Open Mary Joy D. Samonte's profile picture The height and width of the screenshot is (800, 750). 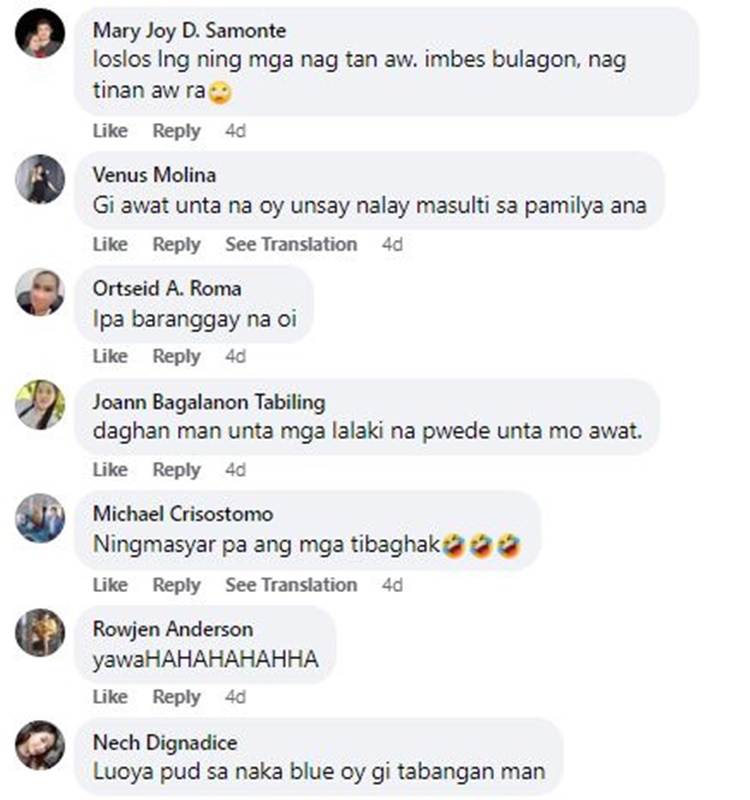[40, 33]
